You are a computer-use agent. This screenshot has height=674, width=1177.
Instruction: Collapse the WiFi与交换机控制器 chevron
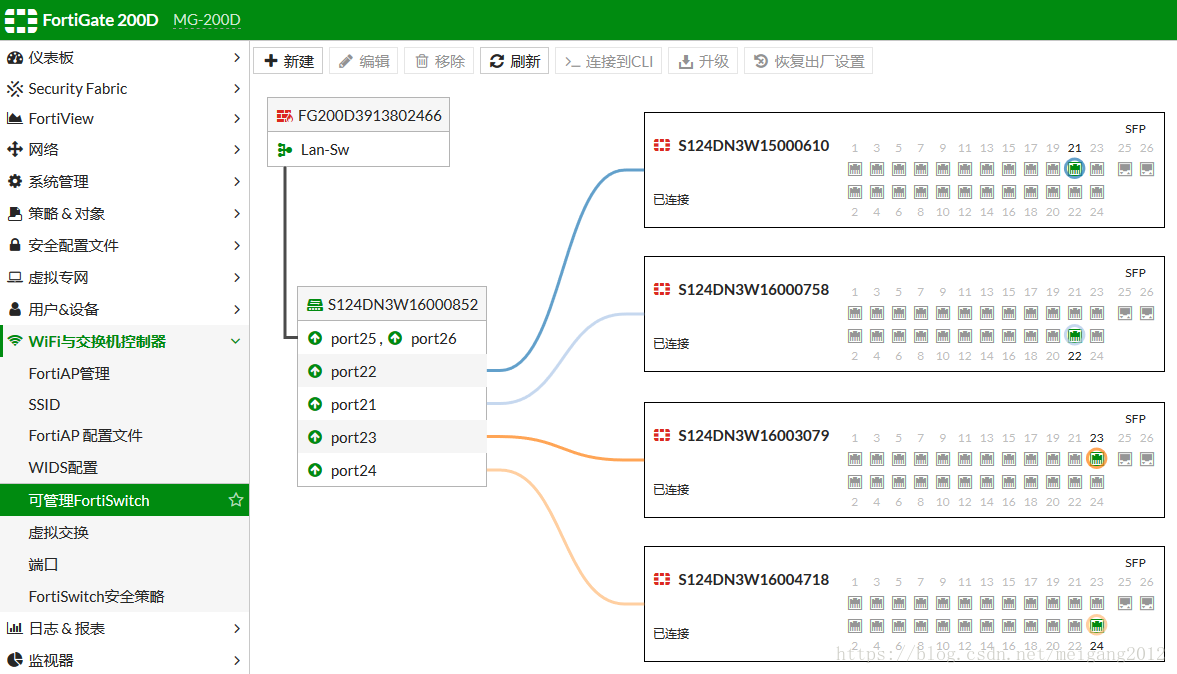[236, 341]
